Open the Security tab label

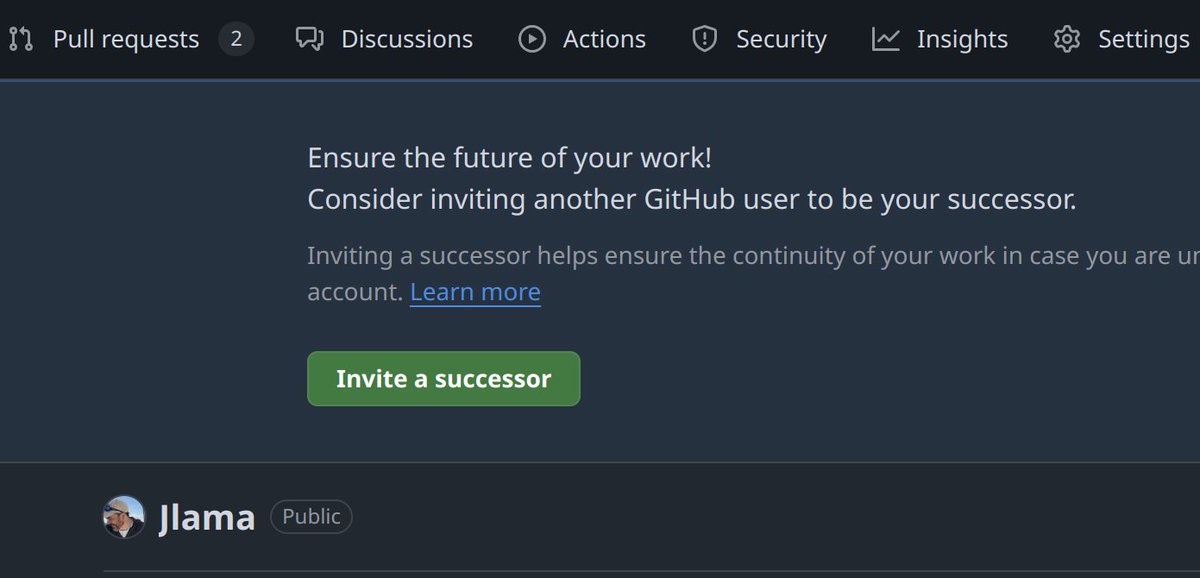(781, 39)
